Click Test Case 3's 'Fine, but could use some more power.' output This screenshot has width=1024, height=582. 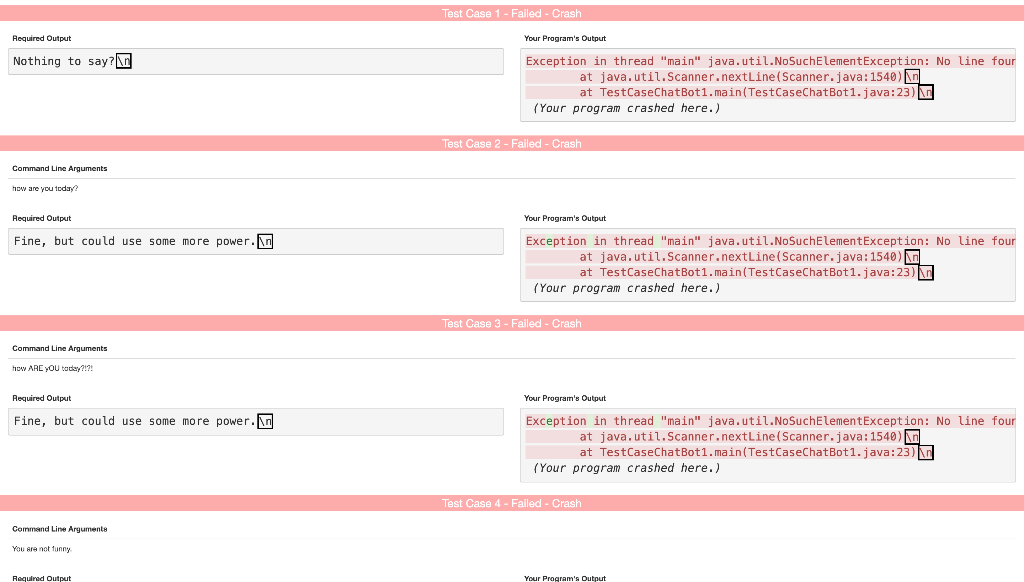pyautogui.click(x=256, y=421)
